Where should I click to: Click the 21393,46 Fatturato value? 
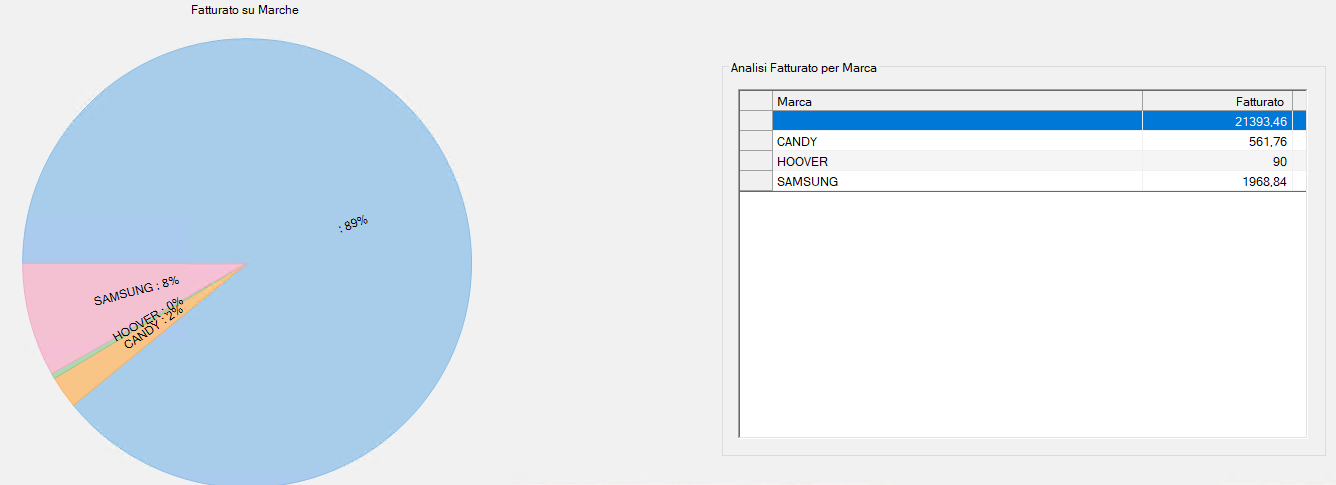coord(1216,121)
